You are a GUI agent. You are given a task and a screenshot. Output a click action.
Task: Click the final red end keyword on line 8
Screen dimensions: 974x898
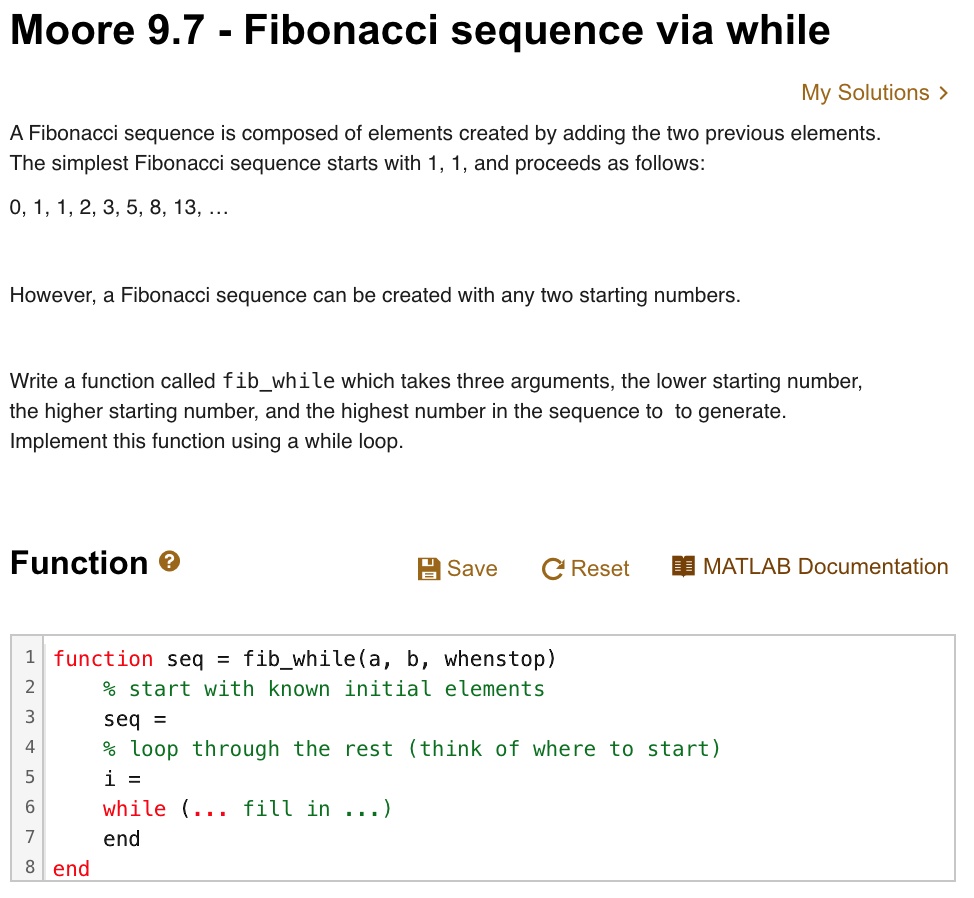coord(71,869)
